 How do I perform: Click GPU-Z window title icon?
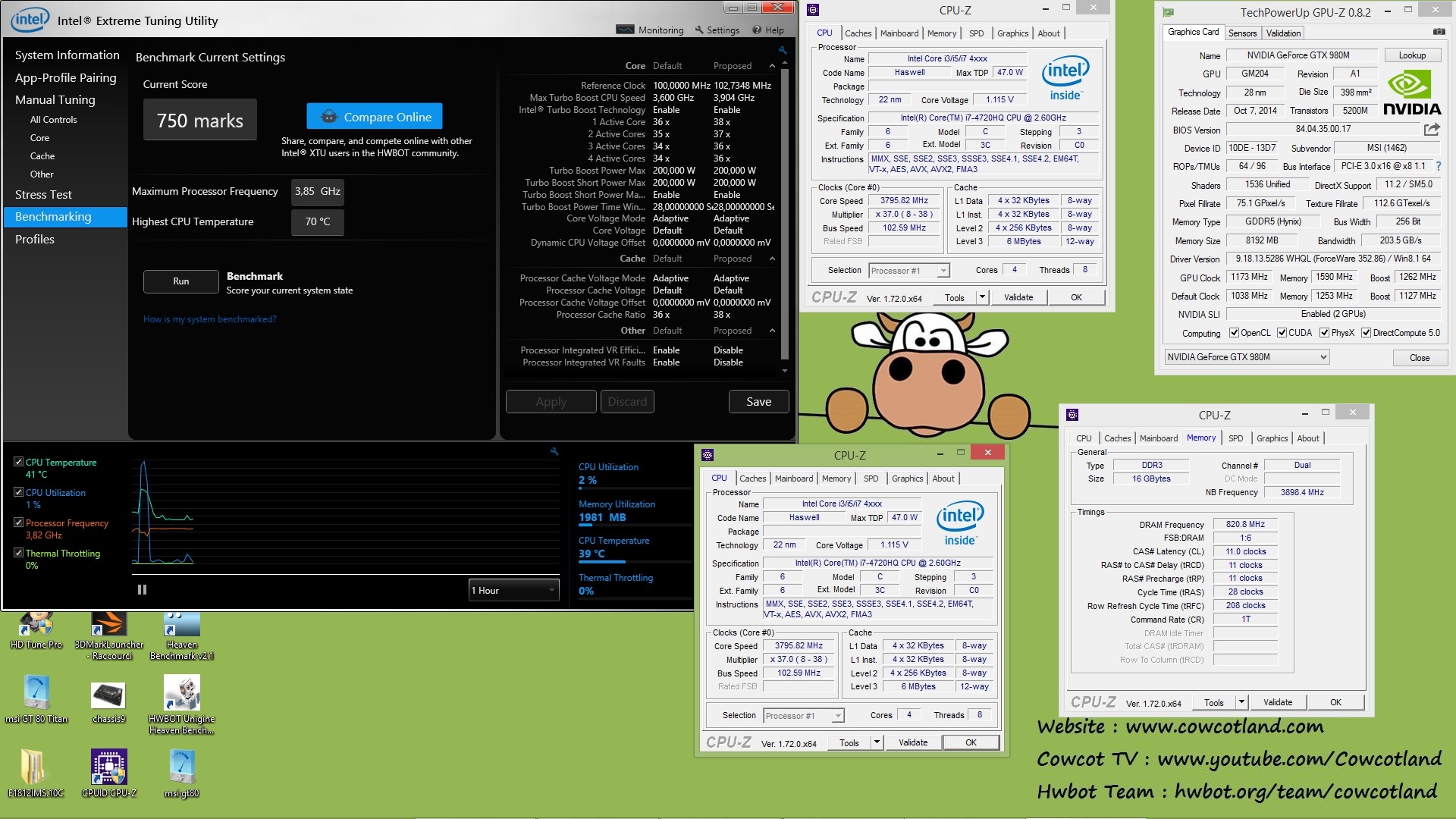(x=1169, y=12)
